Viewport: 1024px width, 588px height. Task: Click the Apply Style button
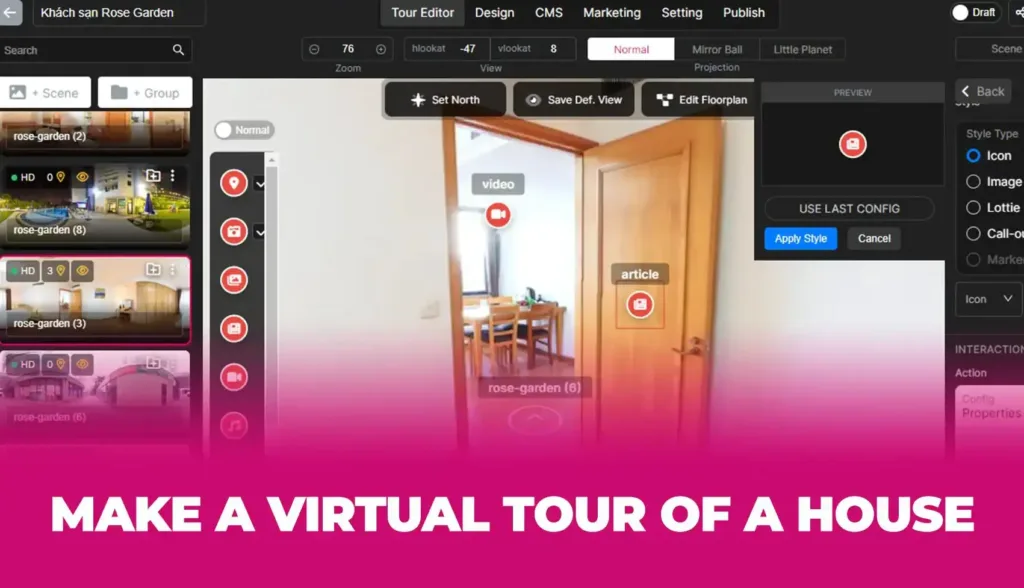click(x=801, y=239)
